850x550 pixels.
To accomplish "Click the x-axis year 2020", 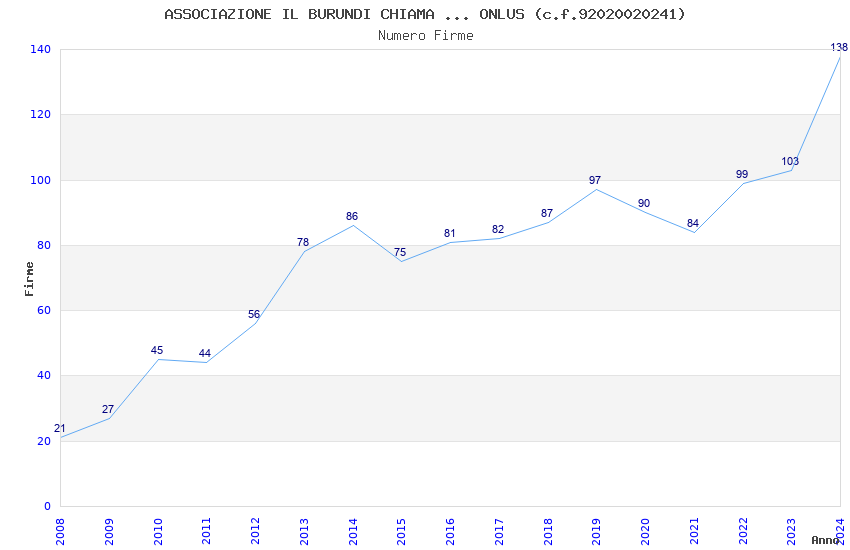I will pos(646,531).
